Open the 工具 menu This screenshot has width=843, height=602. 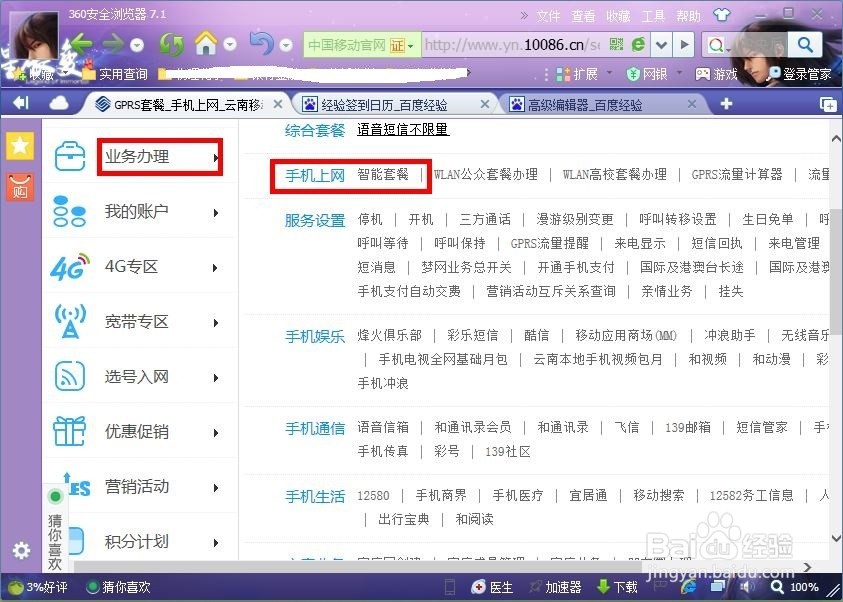tap(653, 16)
